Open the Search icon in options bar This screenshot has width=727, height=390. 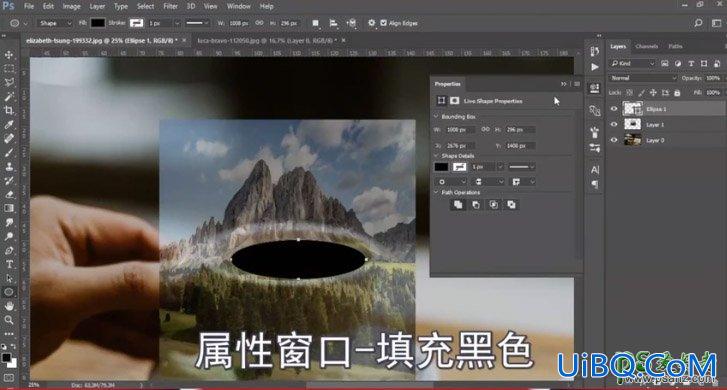pos(698,23)
